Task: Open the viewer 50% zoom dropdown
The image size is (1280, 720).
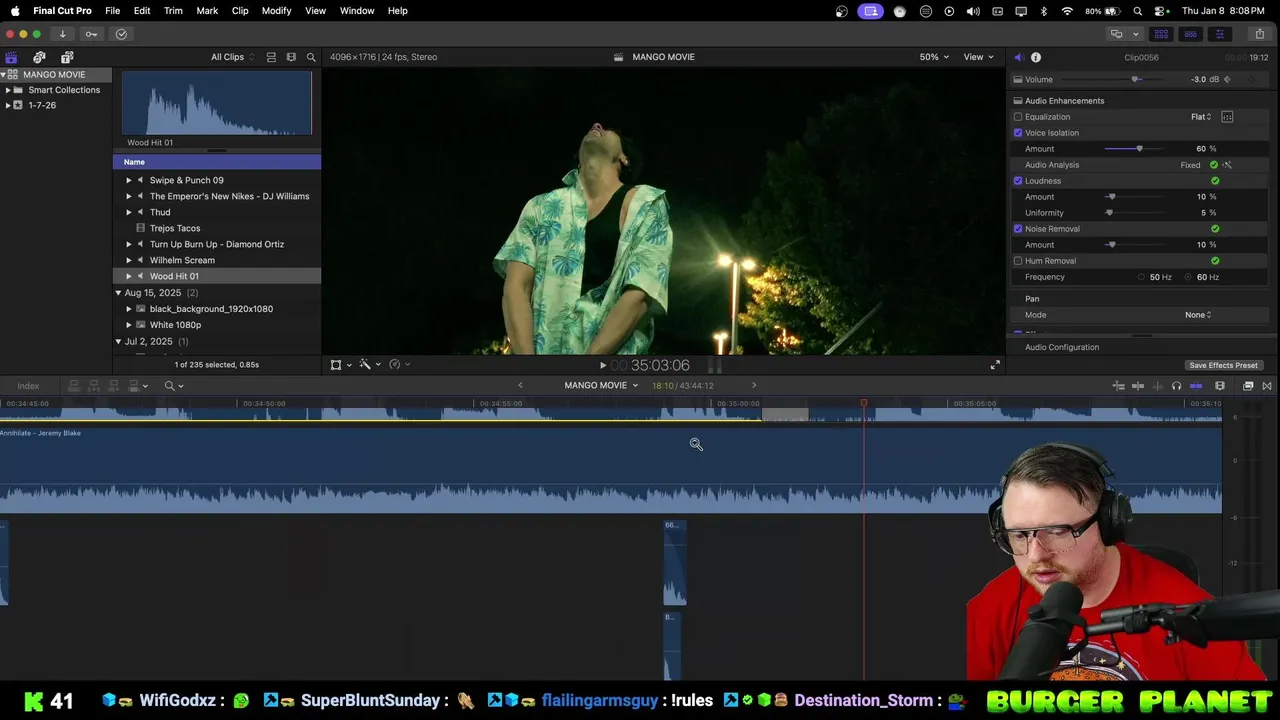Action: (934, 57)
